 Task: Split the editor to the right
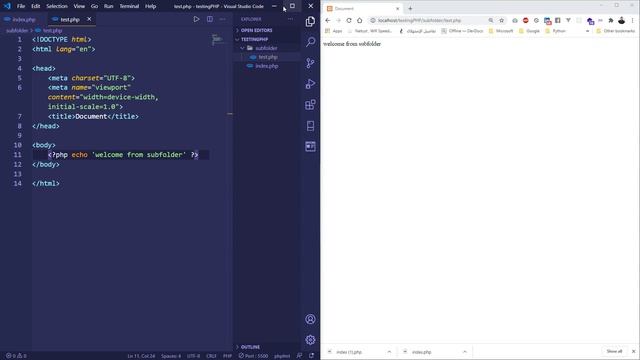[x=209, y=19]
